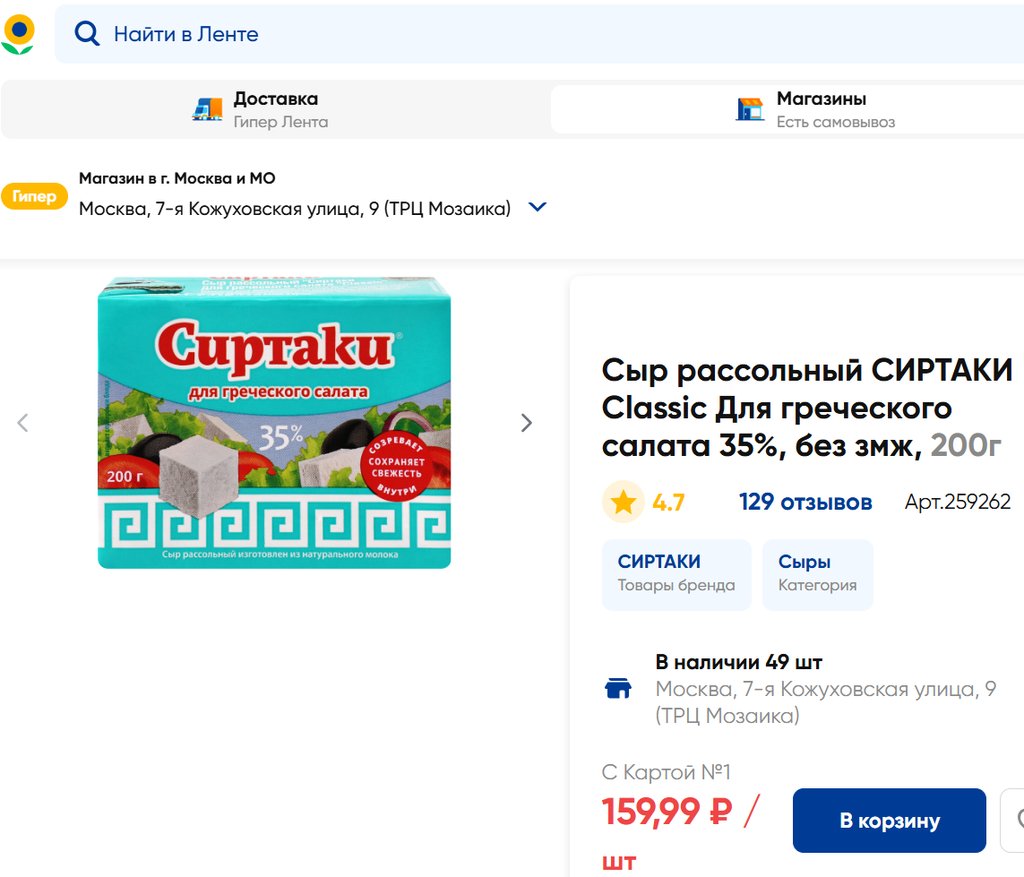
Task: Click the Lenta sunflower logo
Action: tap(18, 33)
